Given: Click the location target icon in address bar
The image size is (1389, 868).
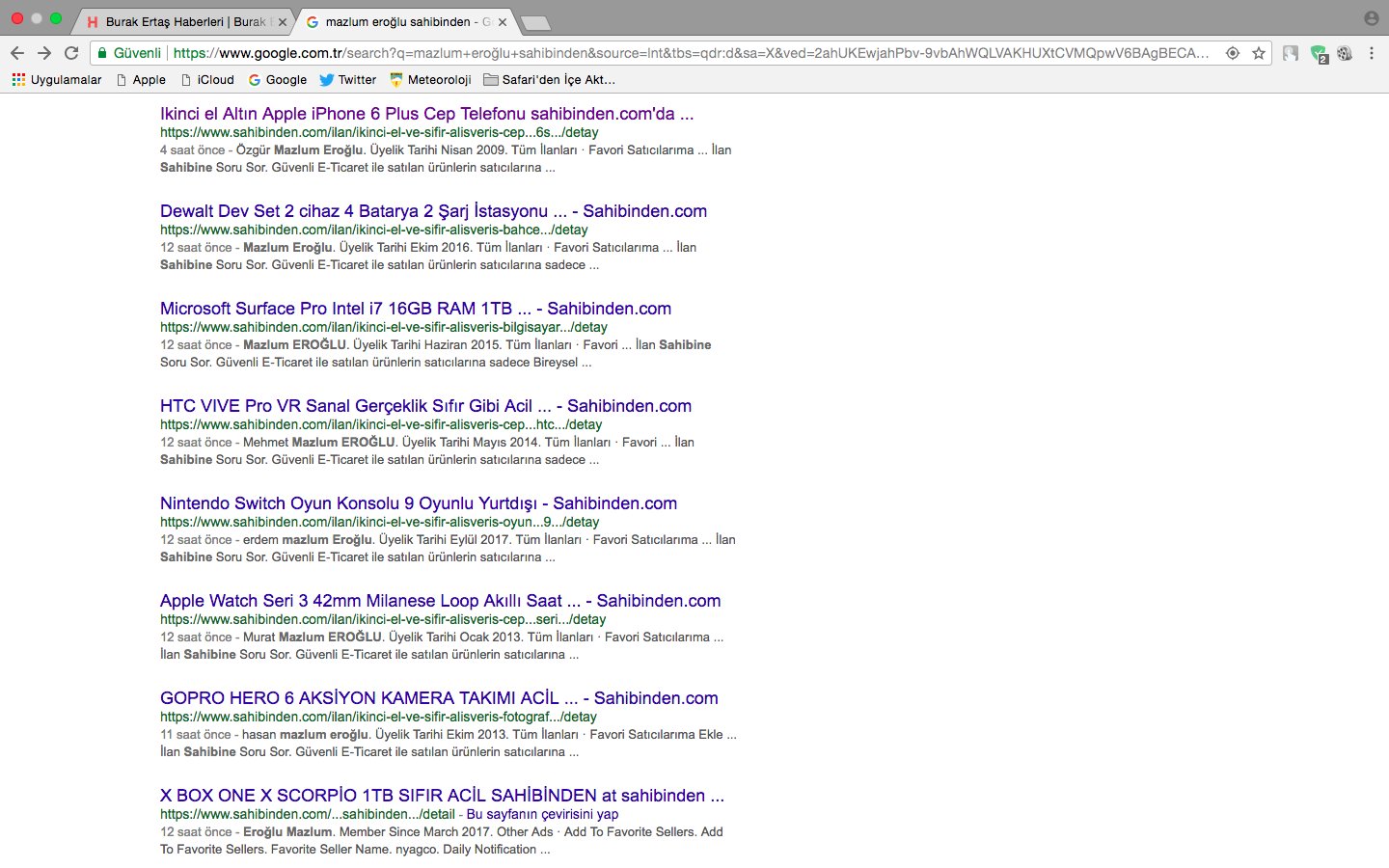Looking at the screenshot, I should (1233, 53).
